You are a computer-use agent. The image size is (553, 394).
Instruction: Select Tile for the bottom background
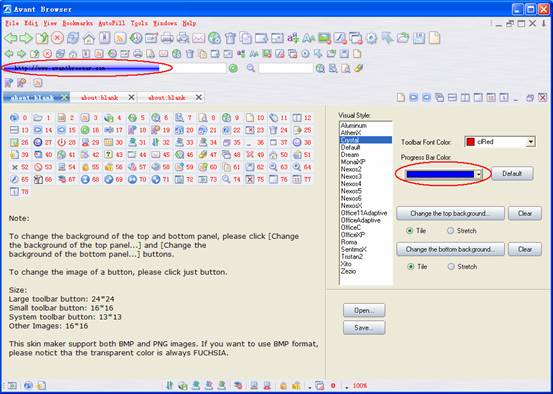pyautogui.click(x=410, y=267)
